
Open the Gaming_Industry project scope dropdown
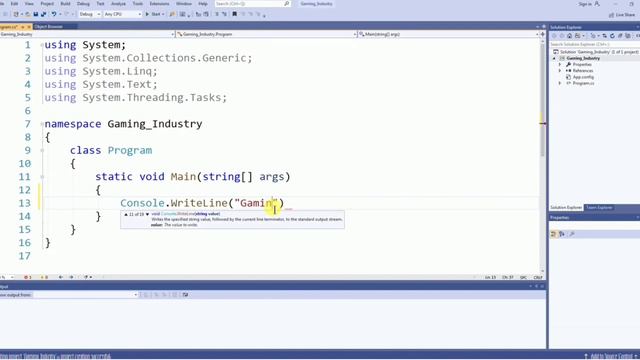click(x=87, y=34)
